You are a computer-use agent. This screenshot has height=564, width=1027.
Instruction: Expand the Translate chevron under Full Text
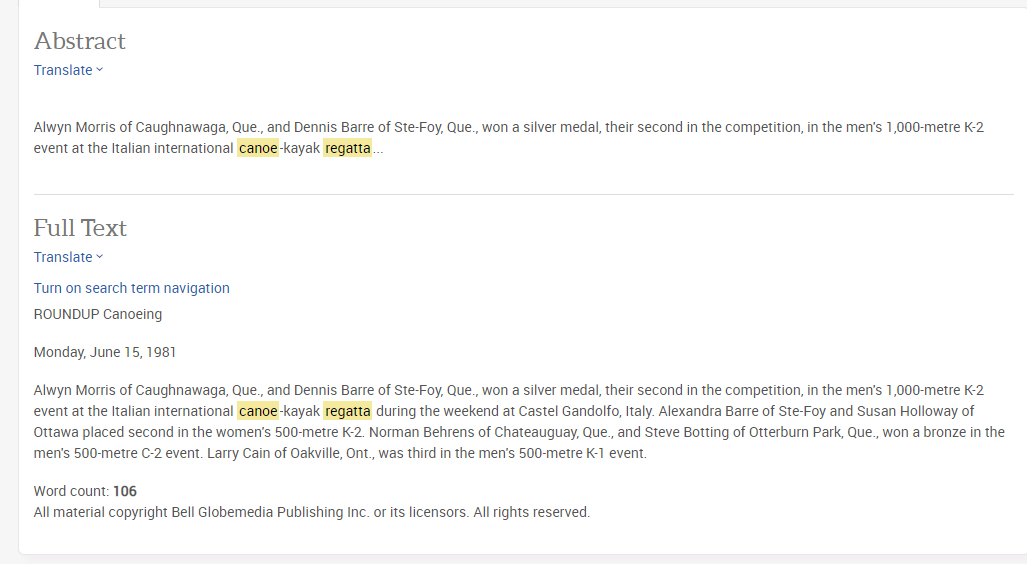tap(100, 257)
